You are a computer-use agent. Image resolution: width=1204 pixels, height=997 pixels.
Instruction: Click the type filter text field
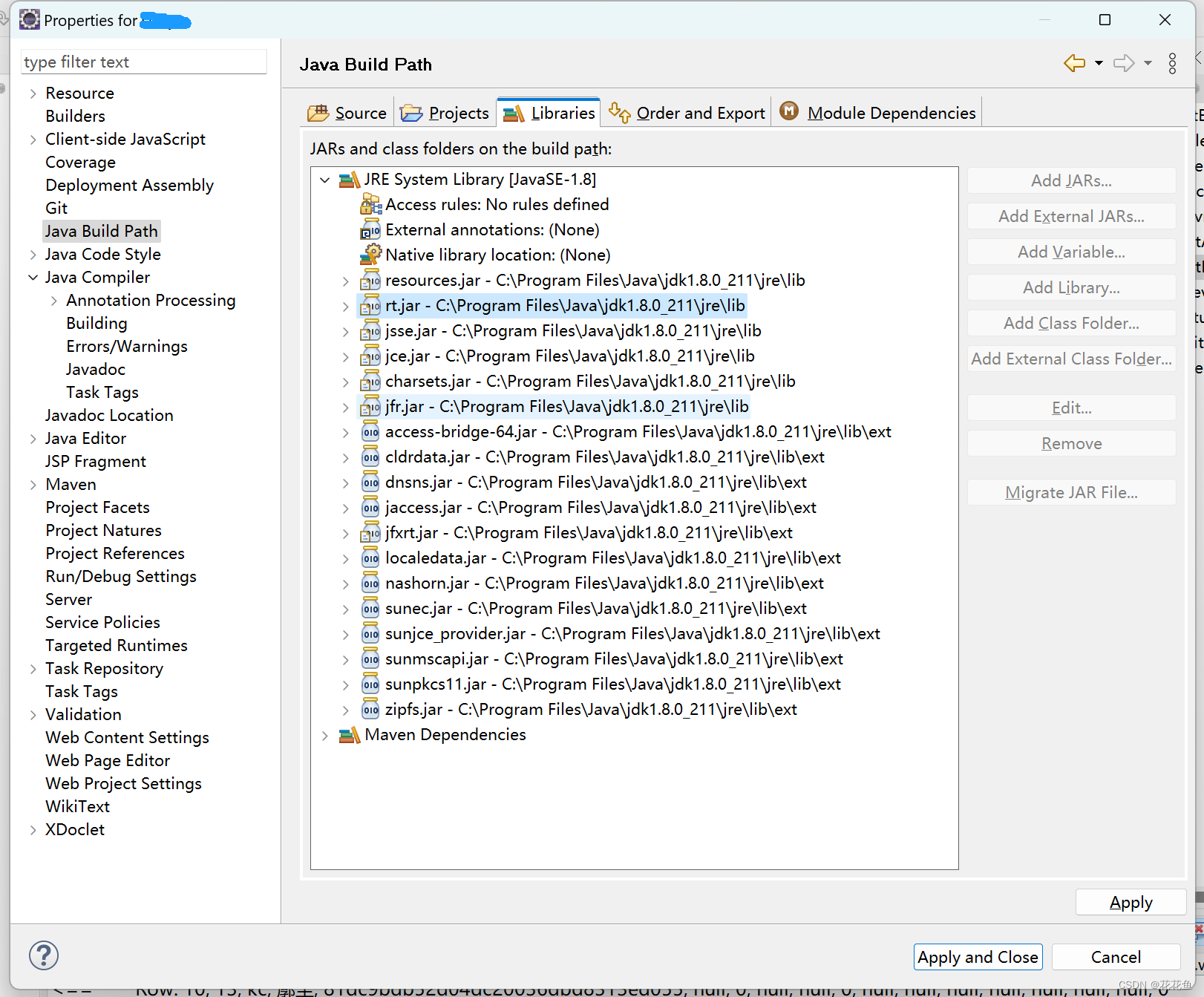pyautogui.click(x=143, y=62)
